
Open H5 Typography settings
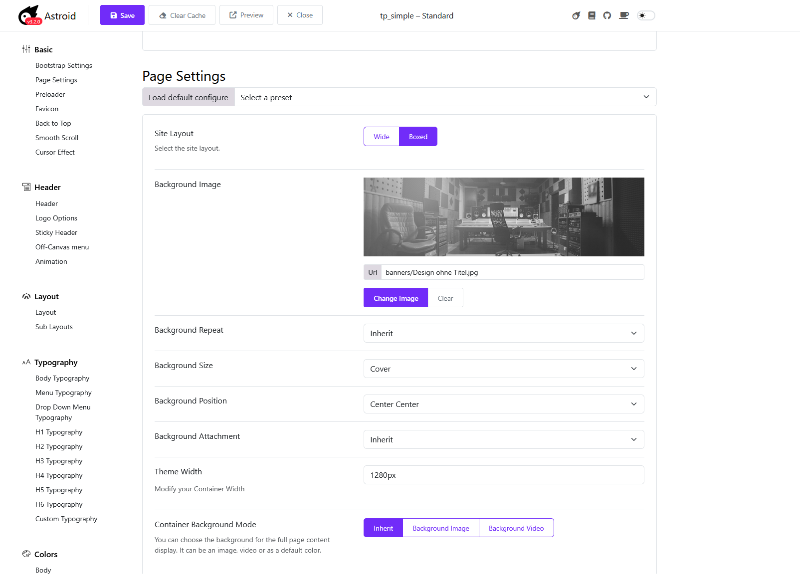point(59,489)
